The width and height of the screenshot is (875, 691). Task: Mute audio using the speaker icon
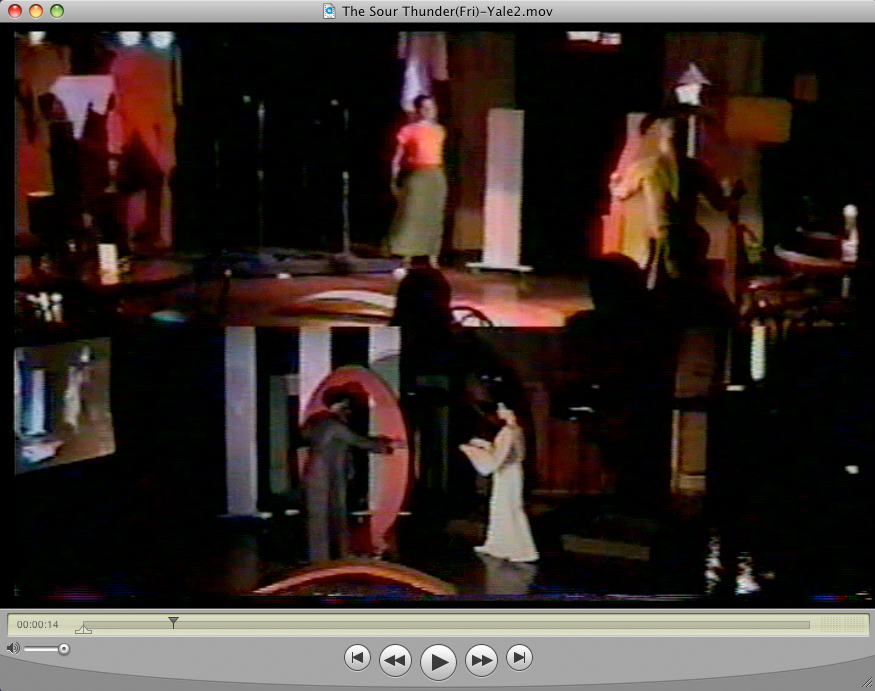tap(13, 649)
